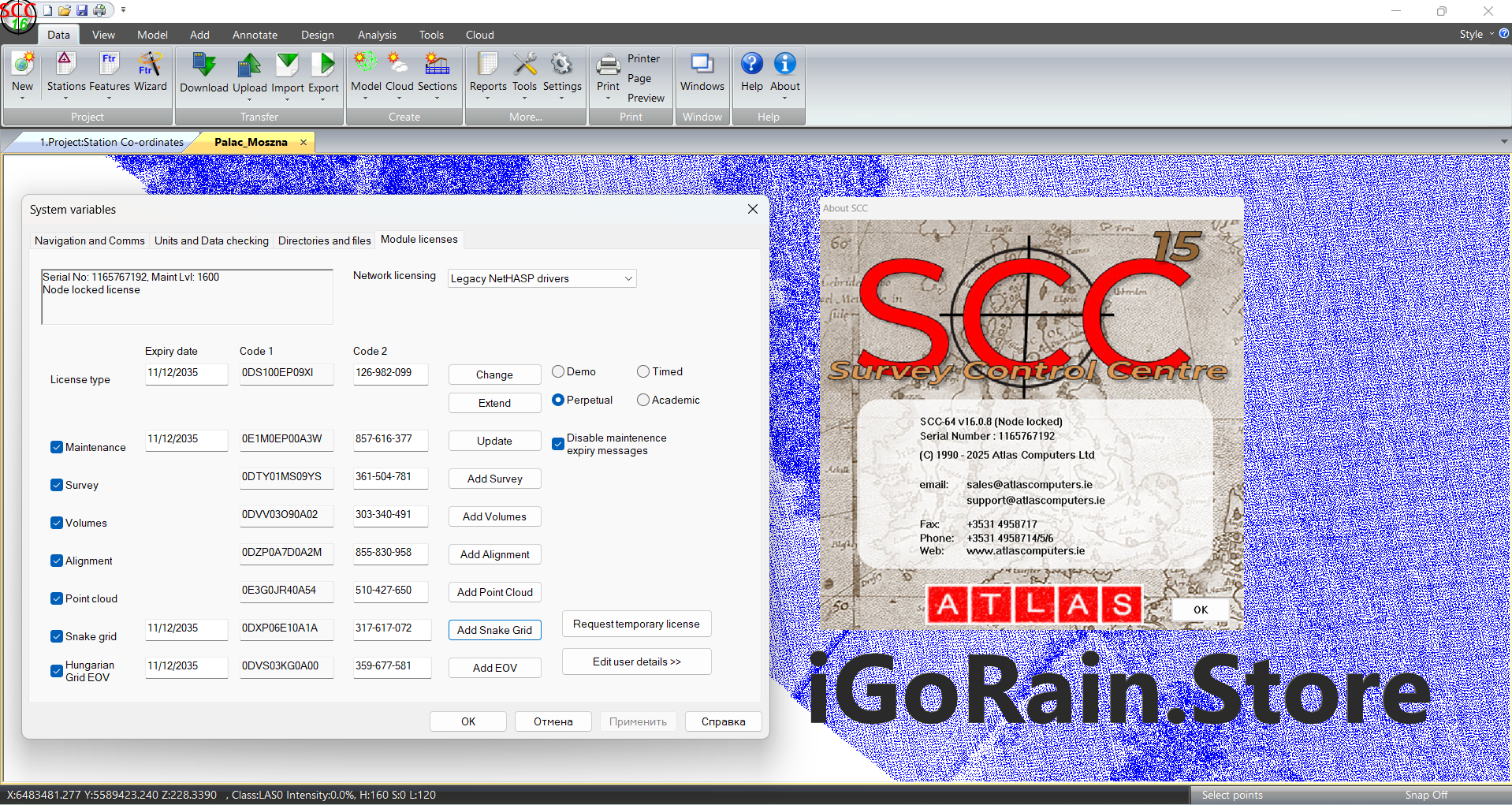Click the Request temporary license button
The image size is (1512, 805).
(x=636, y=624)
